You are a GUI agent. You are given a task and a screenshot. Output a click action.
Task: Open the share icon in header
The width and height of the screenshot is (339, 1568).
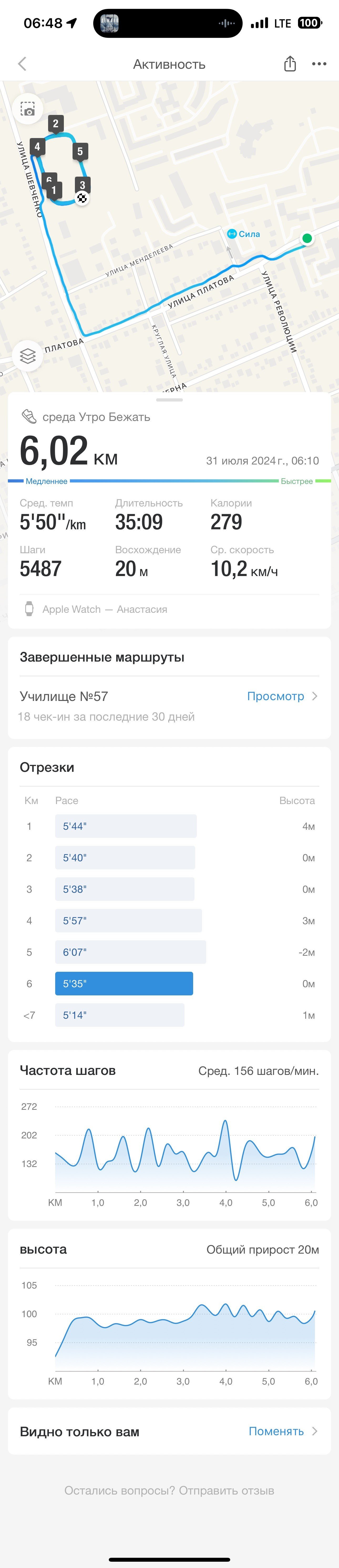(x=290, y=64)
